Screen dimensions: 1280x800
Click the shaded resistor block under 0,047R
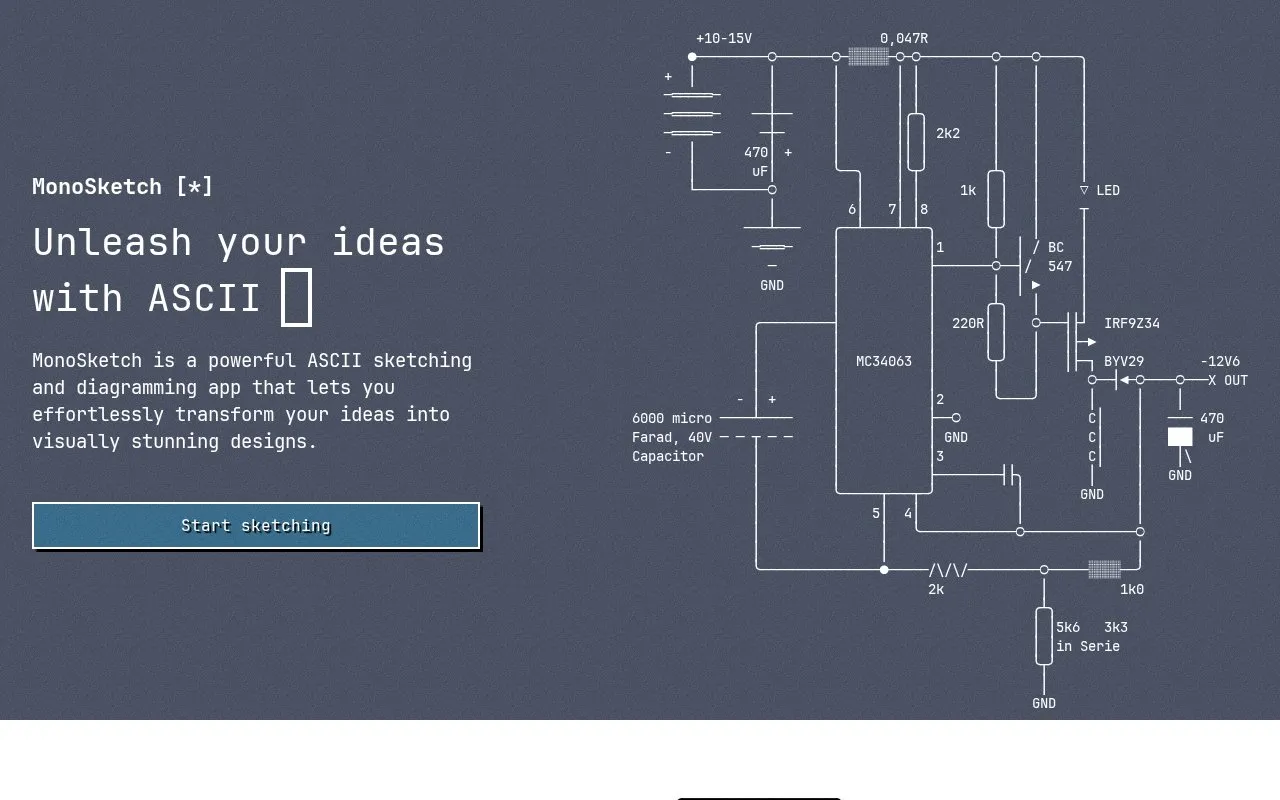click(868, 57)
